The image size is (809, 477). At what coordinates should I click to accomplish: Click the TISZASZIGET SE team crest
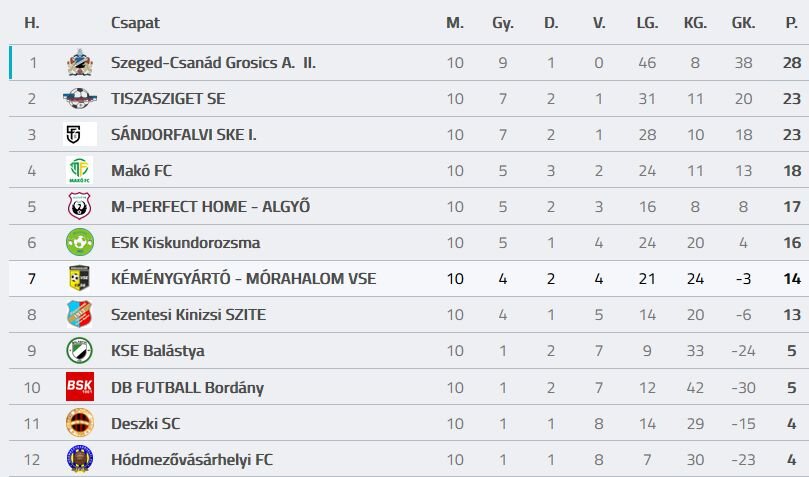pos(79,99)
